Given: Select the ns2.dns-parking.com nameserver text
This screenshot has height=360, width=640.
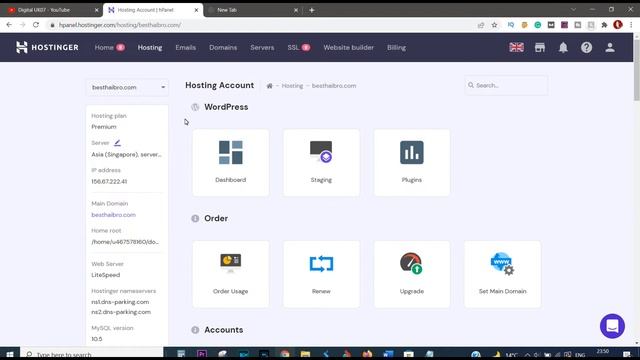Looking at the screenshot, I should point(121,312).
